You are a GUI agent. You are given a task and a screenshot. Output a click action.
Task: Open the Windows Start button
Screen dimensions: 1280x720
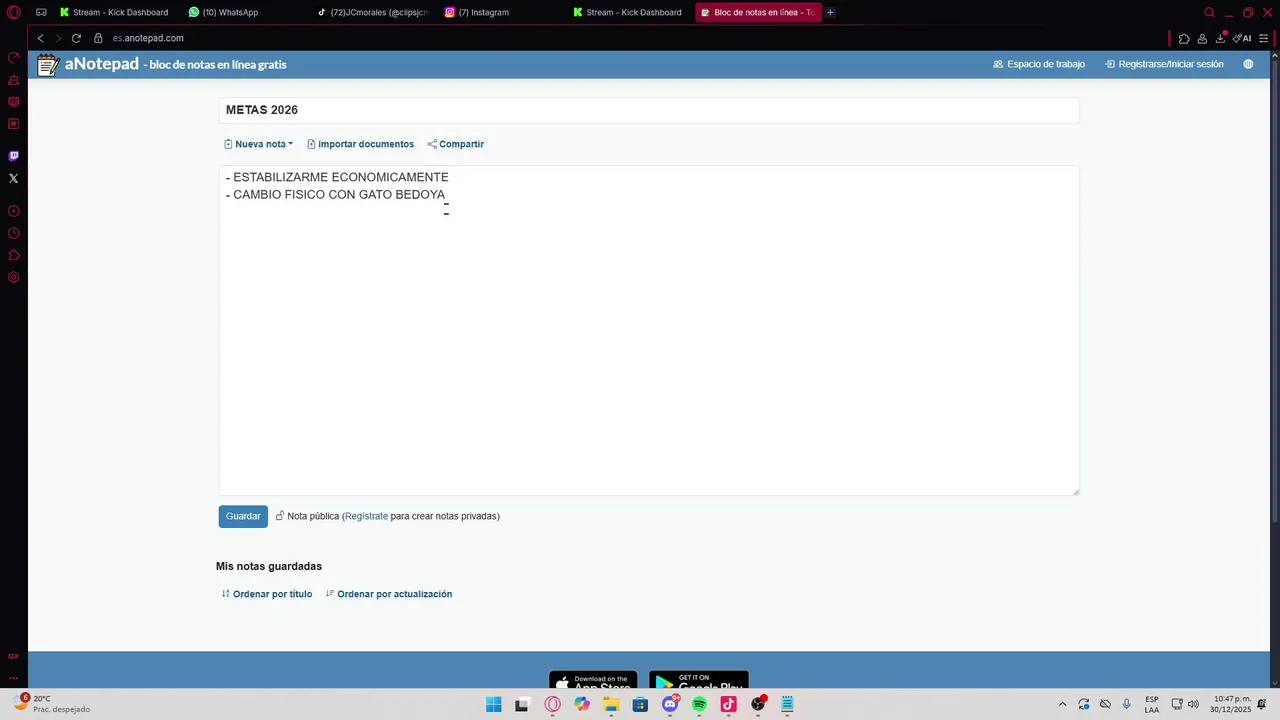[493, 704]
